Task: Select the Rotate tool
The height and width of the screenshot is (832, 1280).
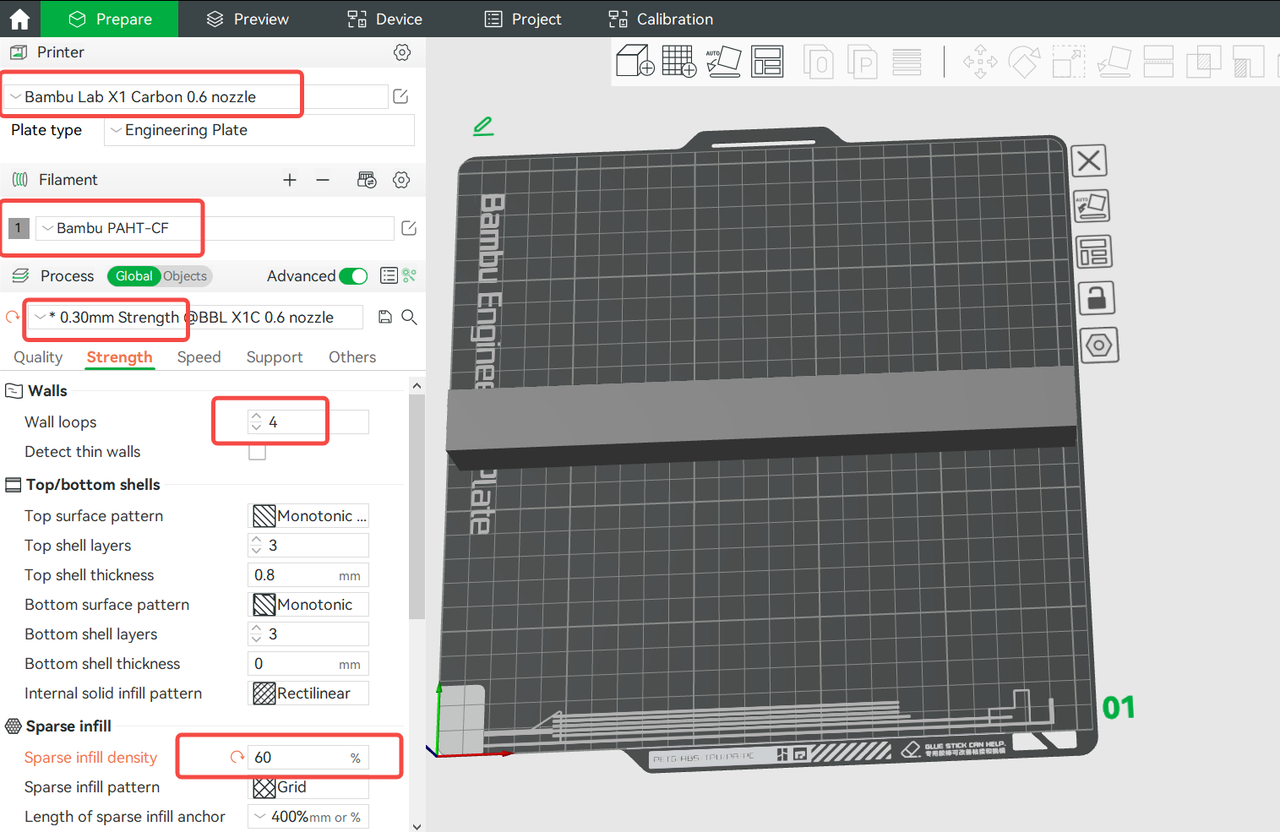Action: pyautogui.click(x=1024, y=62)
